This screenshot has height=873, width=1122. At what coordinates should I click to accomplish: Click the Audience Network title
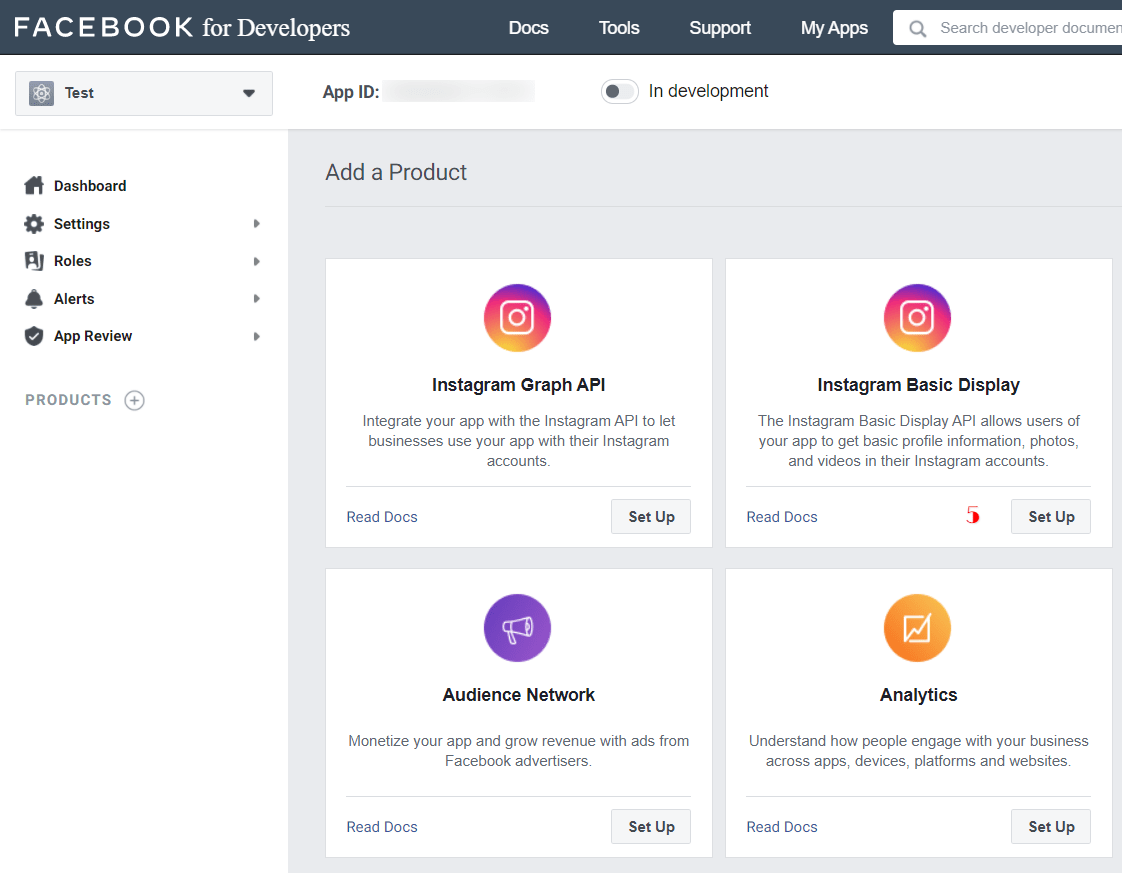coord(519,695)
